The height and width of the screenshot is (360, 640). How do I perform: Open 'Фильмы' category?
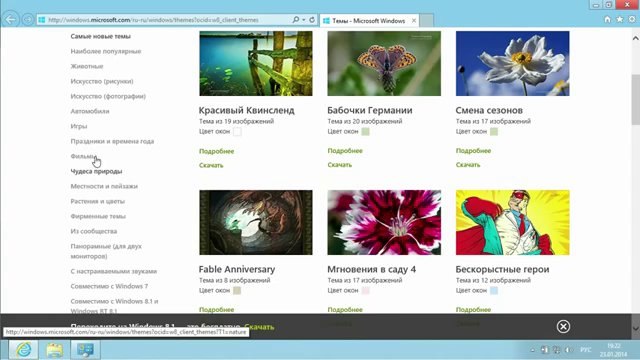click(83, 156)
